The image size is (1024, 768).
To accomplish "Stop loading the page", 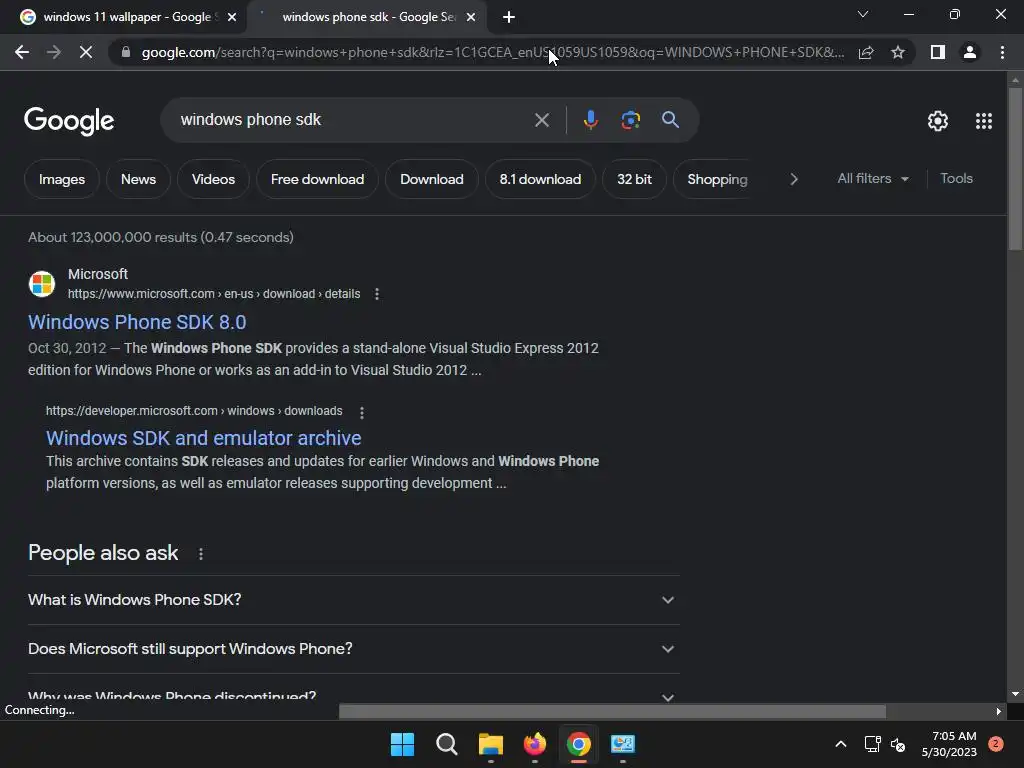I will [86, 52].
